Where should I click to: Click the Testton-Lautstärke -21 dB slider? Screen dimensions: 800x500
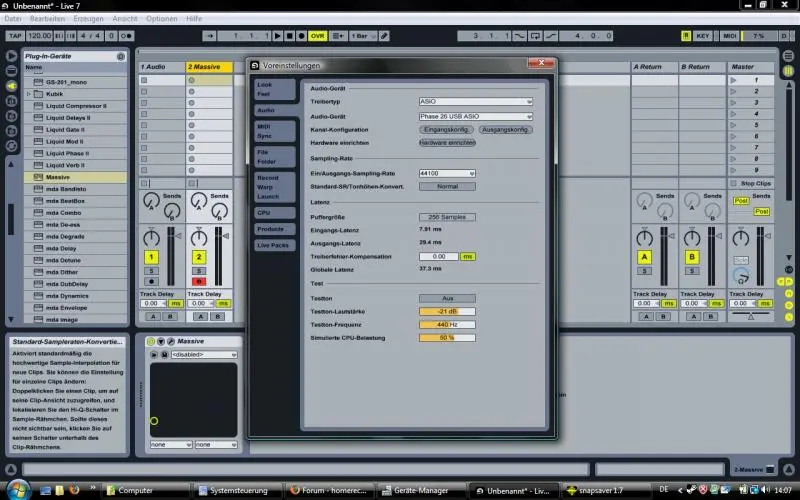click(447, 311)
